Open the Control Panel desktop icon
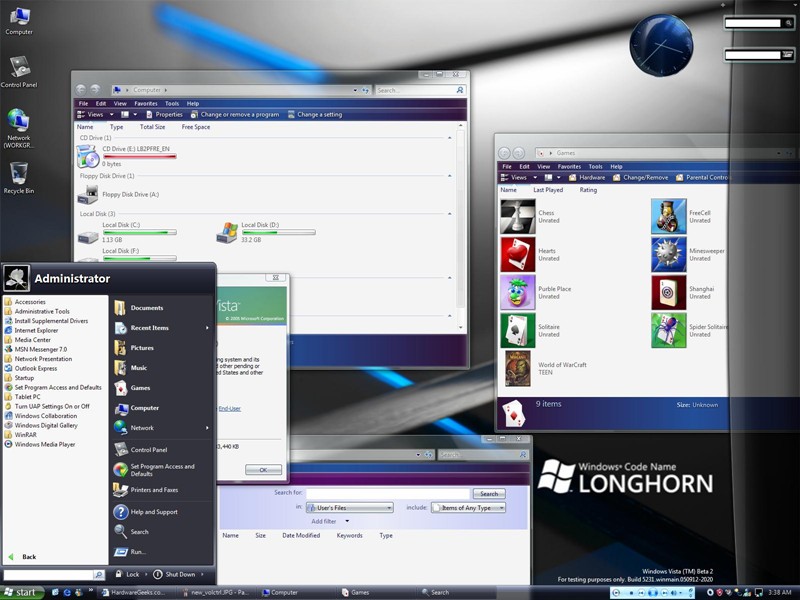Screen dimensions: 800x600 pyautogui.click(x=19, y=68)
